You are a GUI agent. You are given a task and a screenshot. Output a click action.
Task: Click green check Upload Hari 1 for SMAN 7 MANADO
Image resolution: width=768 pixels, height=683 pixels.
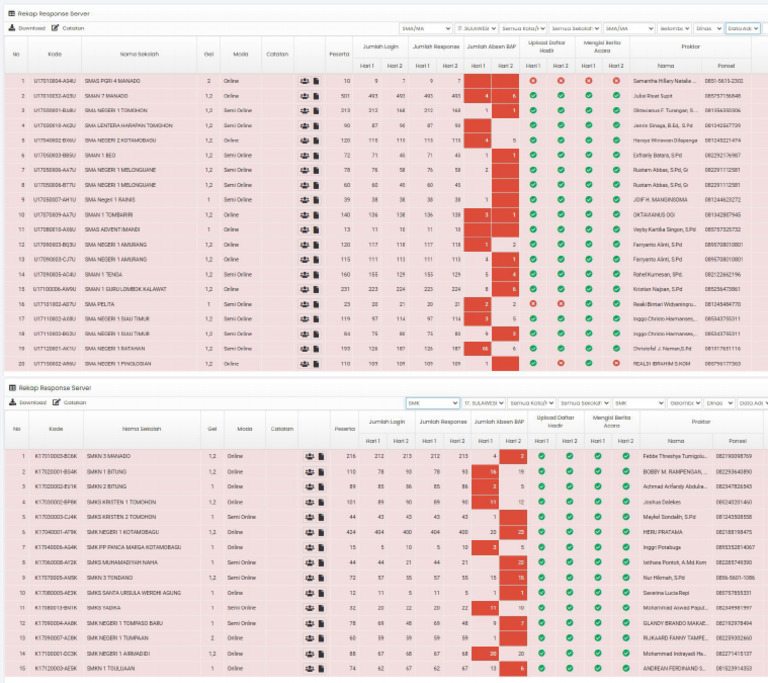[533, 96]
